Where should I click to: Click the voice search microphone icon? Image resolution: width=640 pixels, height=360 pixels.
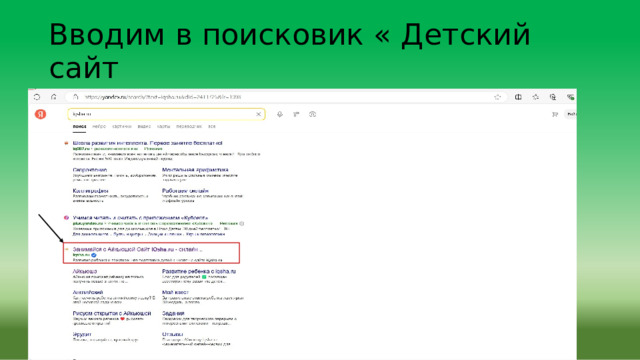point(280,114)
